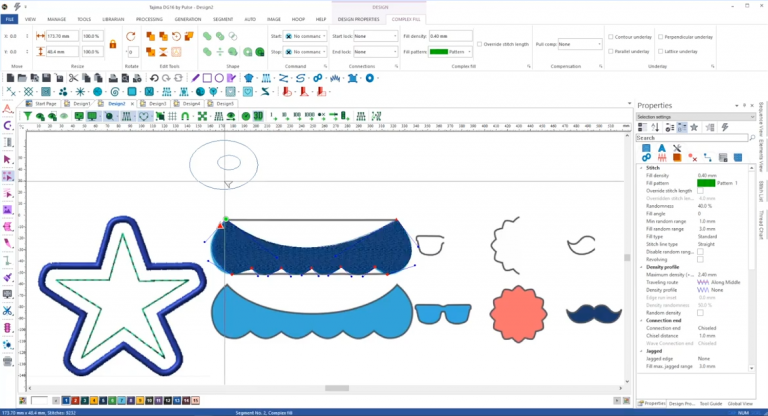The height and width of the screenshot is (416, 768).
Task: Click the green filter funnel icon
Action: point(28,116)
